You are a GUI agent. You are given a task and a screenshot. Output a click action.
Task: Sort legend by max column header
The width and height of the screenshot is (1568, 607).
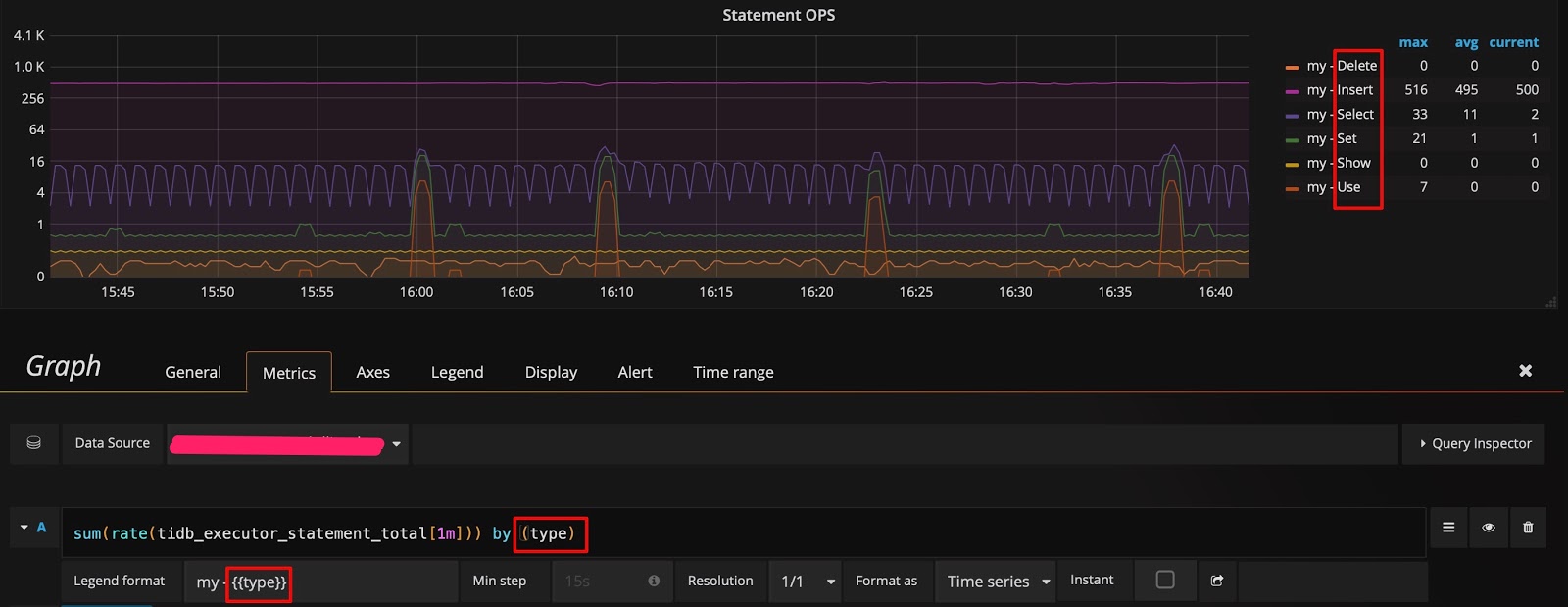(x=1412, y=42)
